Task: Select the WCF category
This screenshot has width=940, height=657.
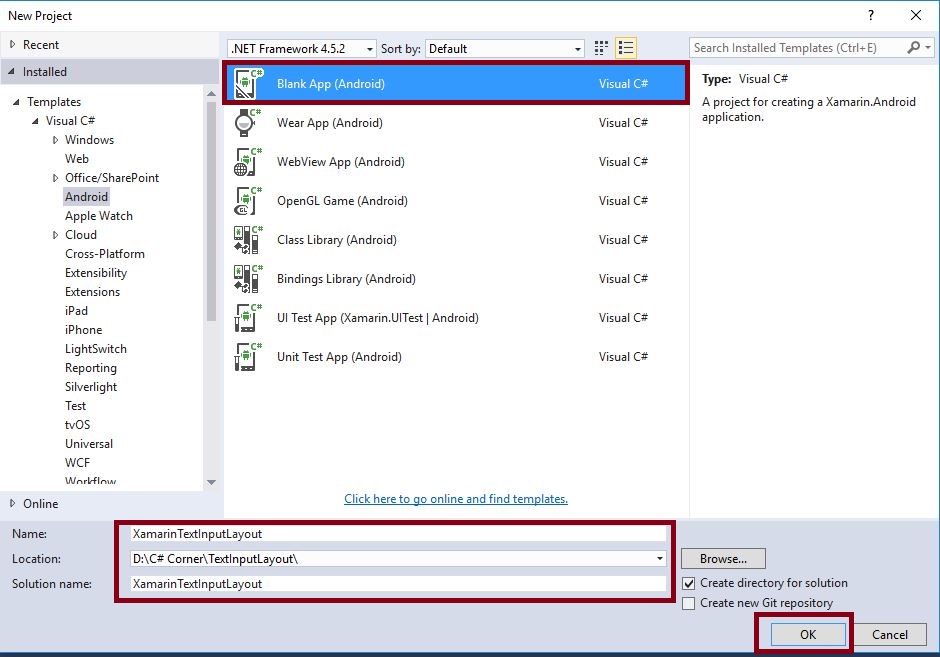Action: click(x=77, y=463)
